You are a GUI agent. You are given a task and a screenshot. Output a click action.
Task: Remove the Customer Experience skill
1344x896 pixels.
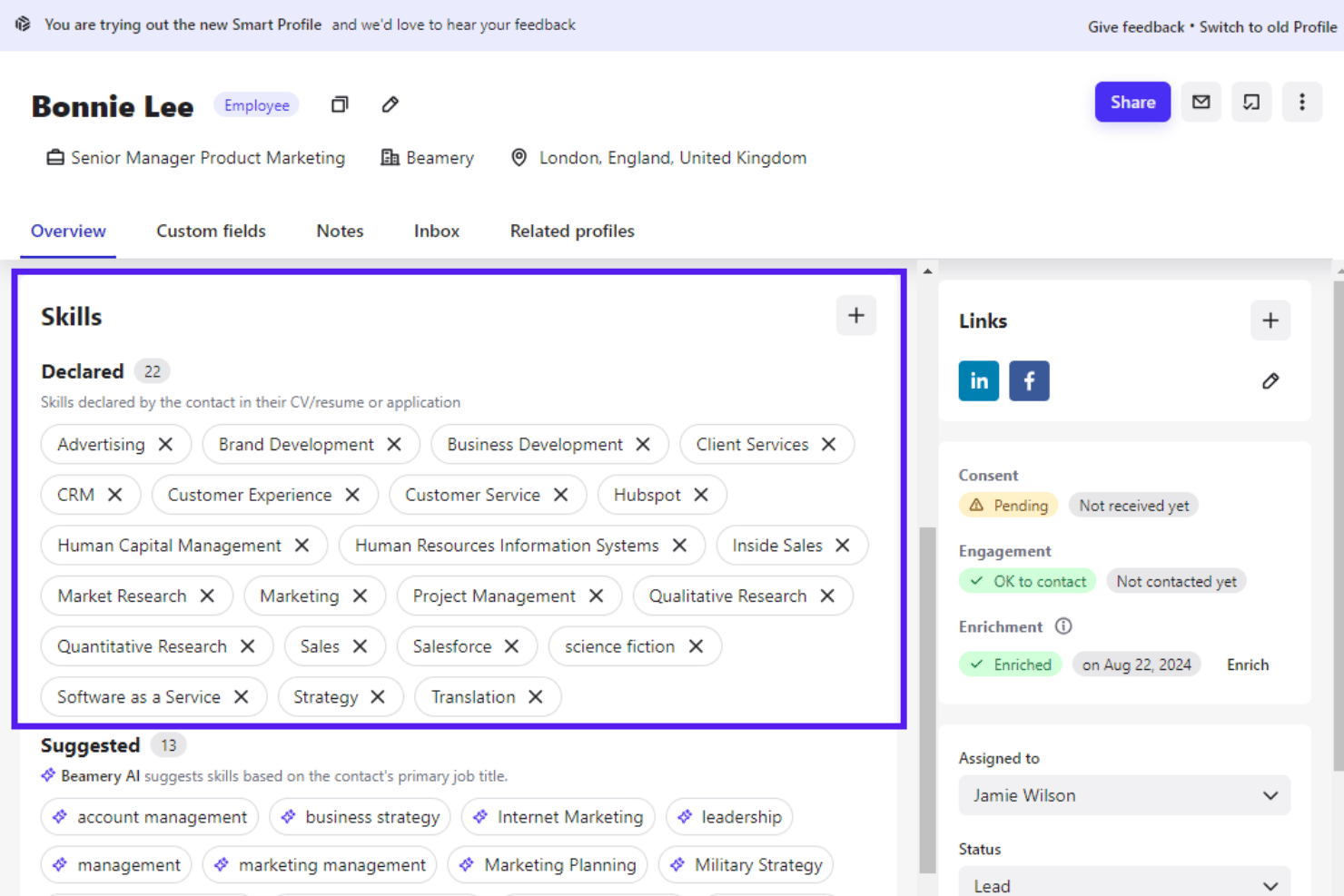click(x=352, y=495)
